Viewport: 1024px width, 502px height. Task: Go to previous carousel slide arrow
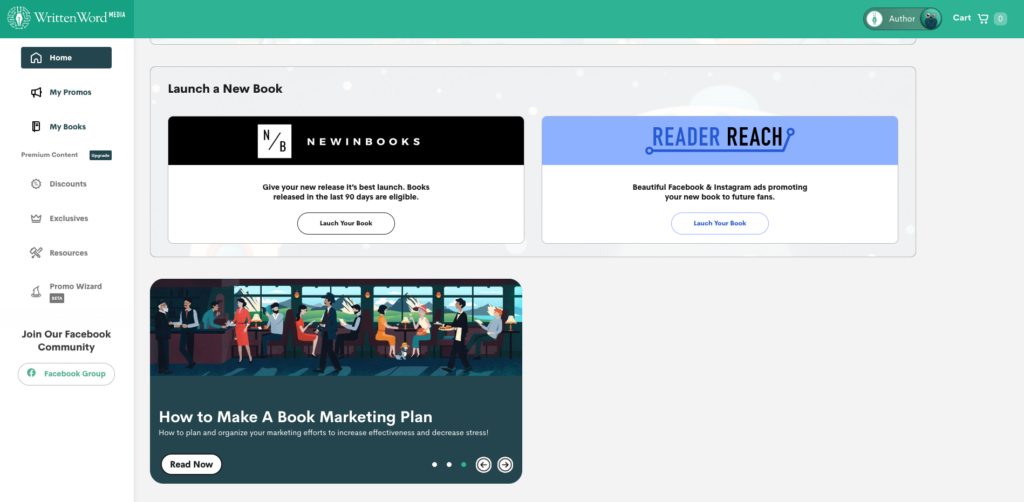coord(483,465)
